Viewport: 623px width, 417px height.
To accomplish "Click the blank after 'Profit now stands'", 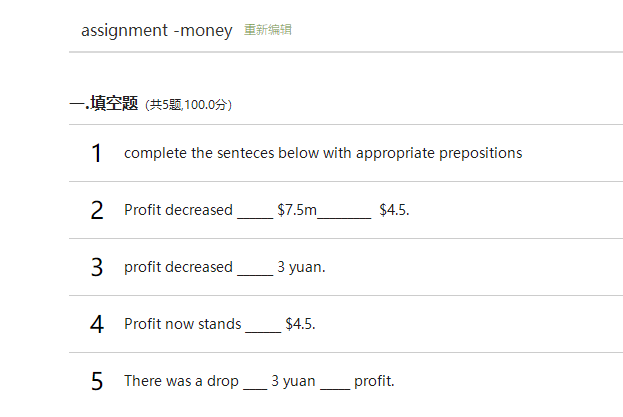I will point(263,326).
